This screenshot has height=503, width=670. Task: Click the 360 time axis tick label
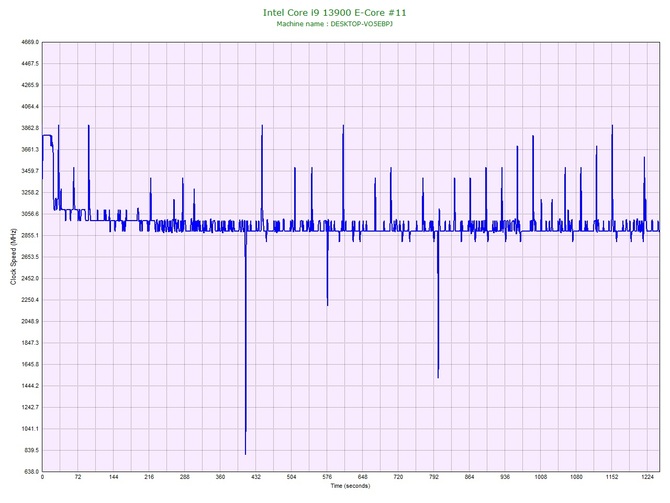click(x=220, y=477)
